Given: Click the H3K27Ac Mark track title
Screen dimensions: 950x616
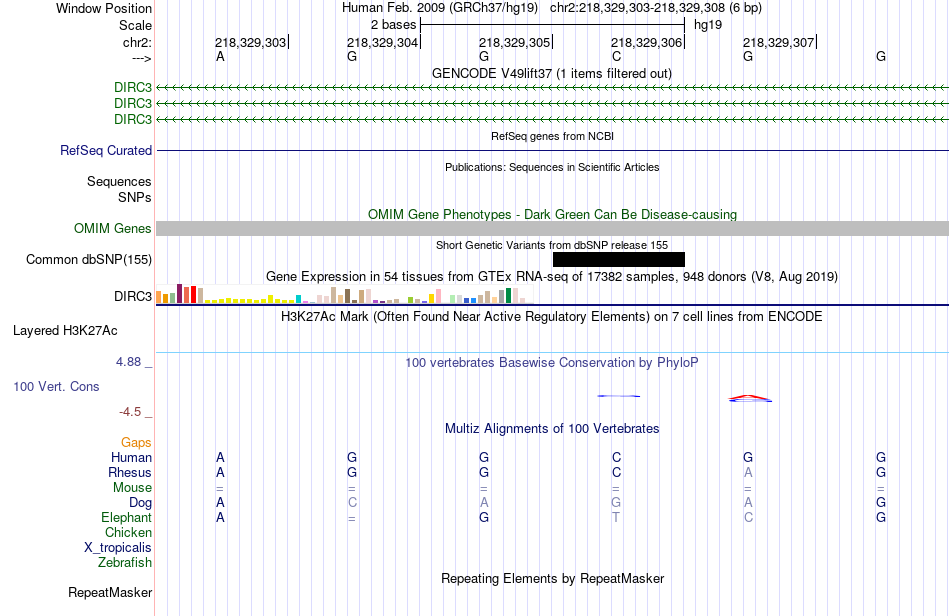Looking at the screenshot, I should [x=552, y=316].
